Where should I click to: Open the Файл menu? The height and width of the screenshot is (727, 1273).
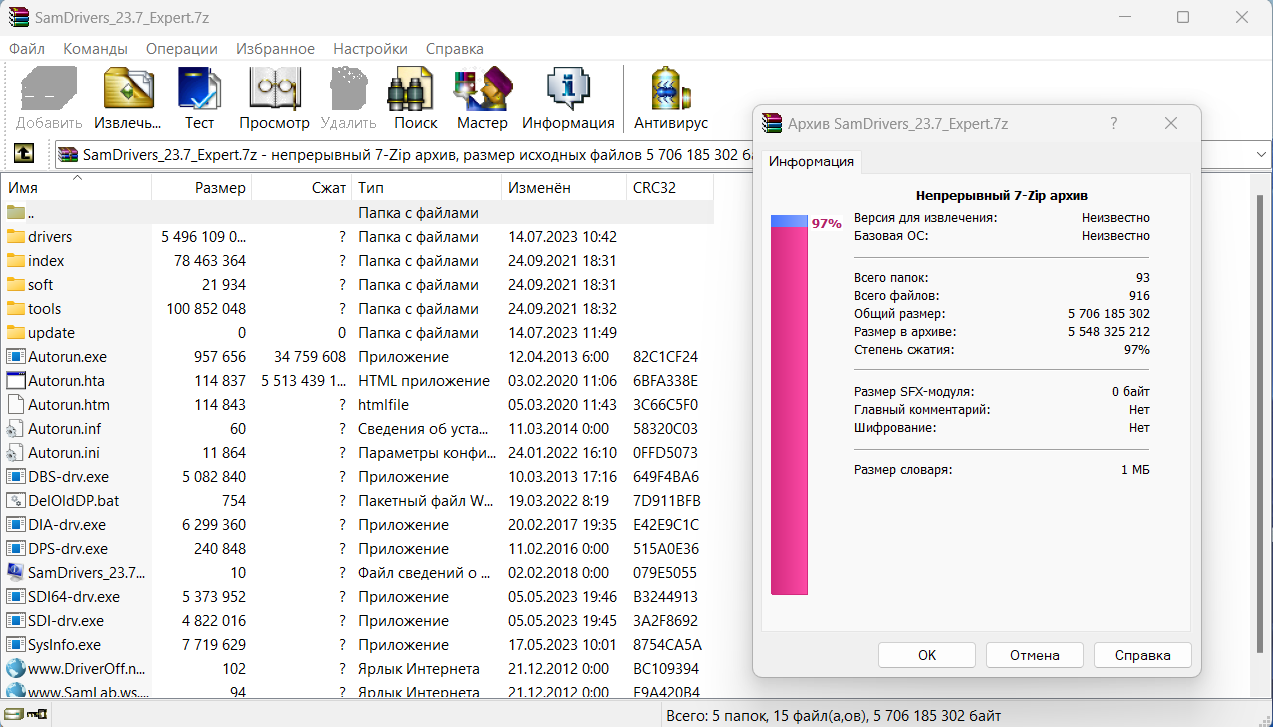pos(27,49)
